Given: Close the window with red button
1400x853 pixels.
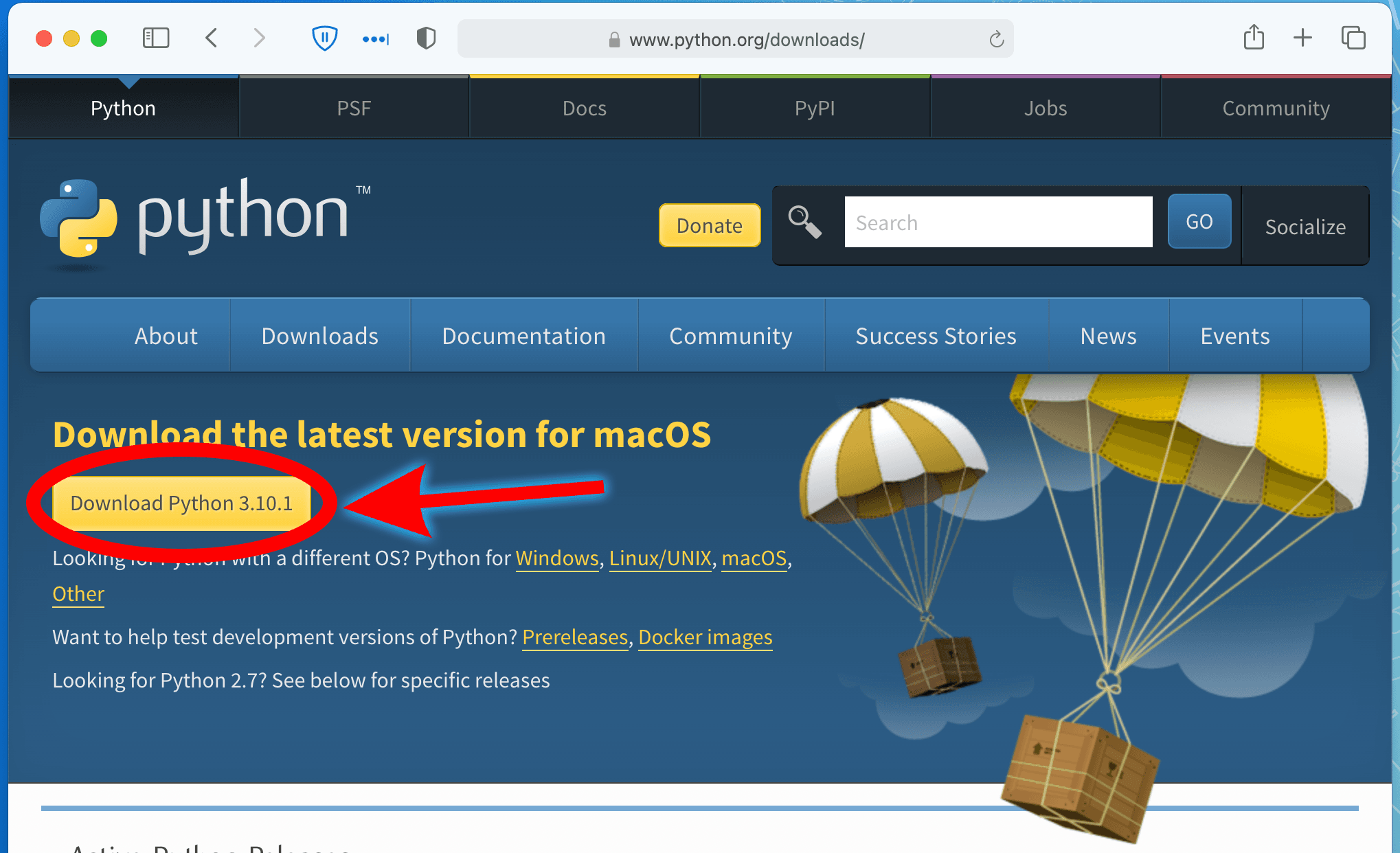Looking at the screenshot, I should point(44,38).
